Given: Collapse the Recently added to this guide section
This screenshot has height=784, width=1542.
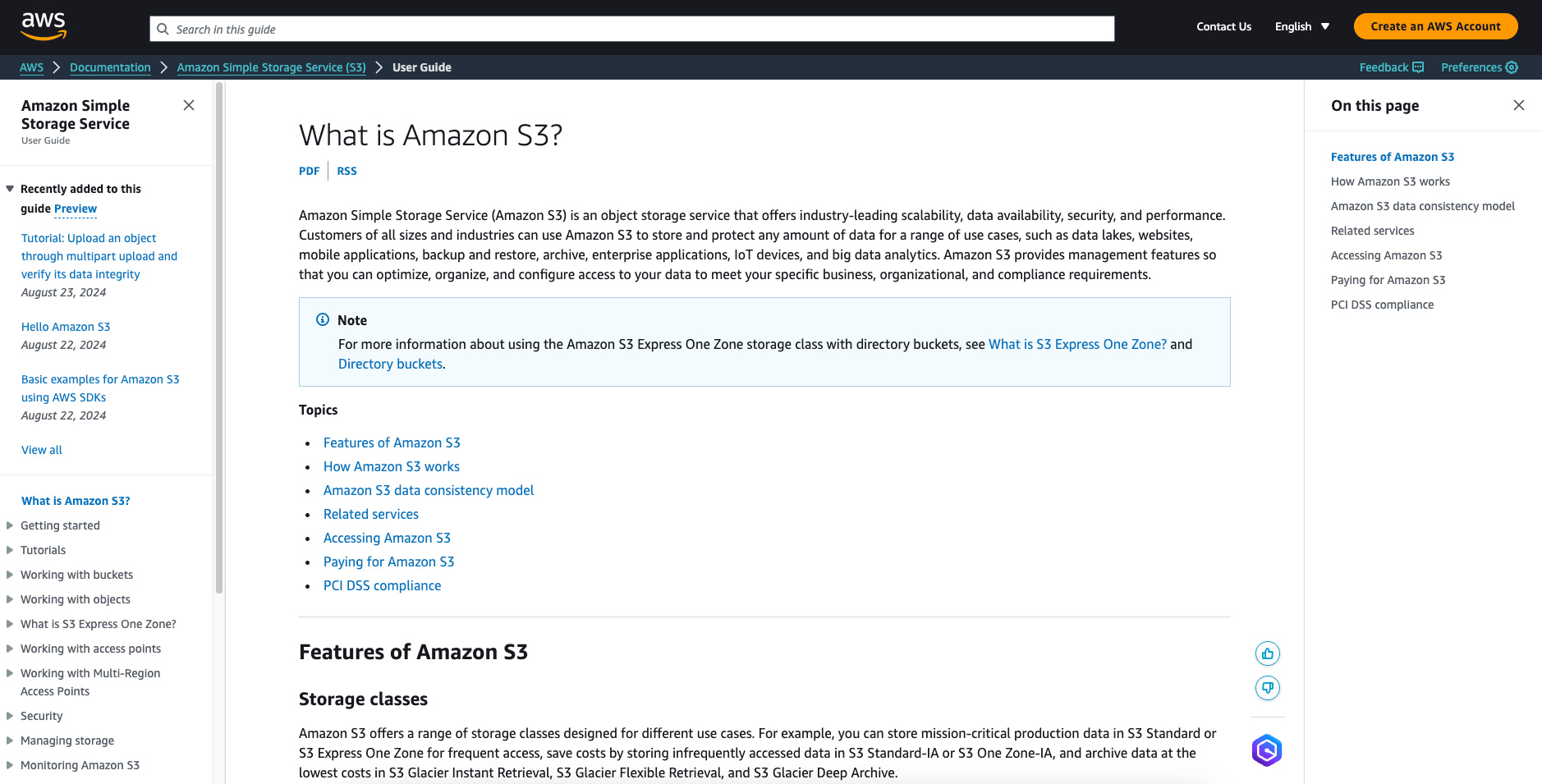Looking at the screenshot, I should [x=10, y=189].
